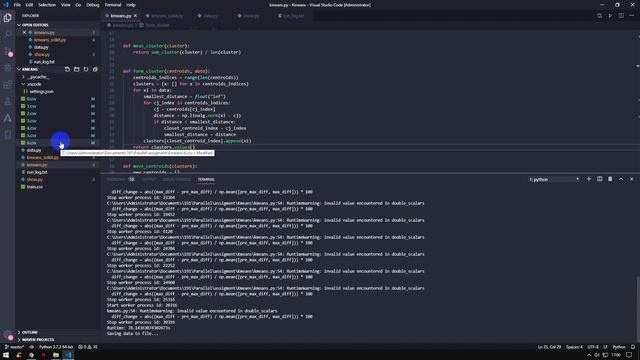Collapse all folders in KMEANS explorer
The image size is (640, 360).
tap(95, 69)
